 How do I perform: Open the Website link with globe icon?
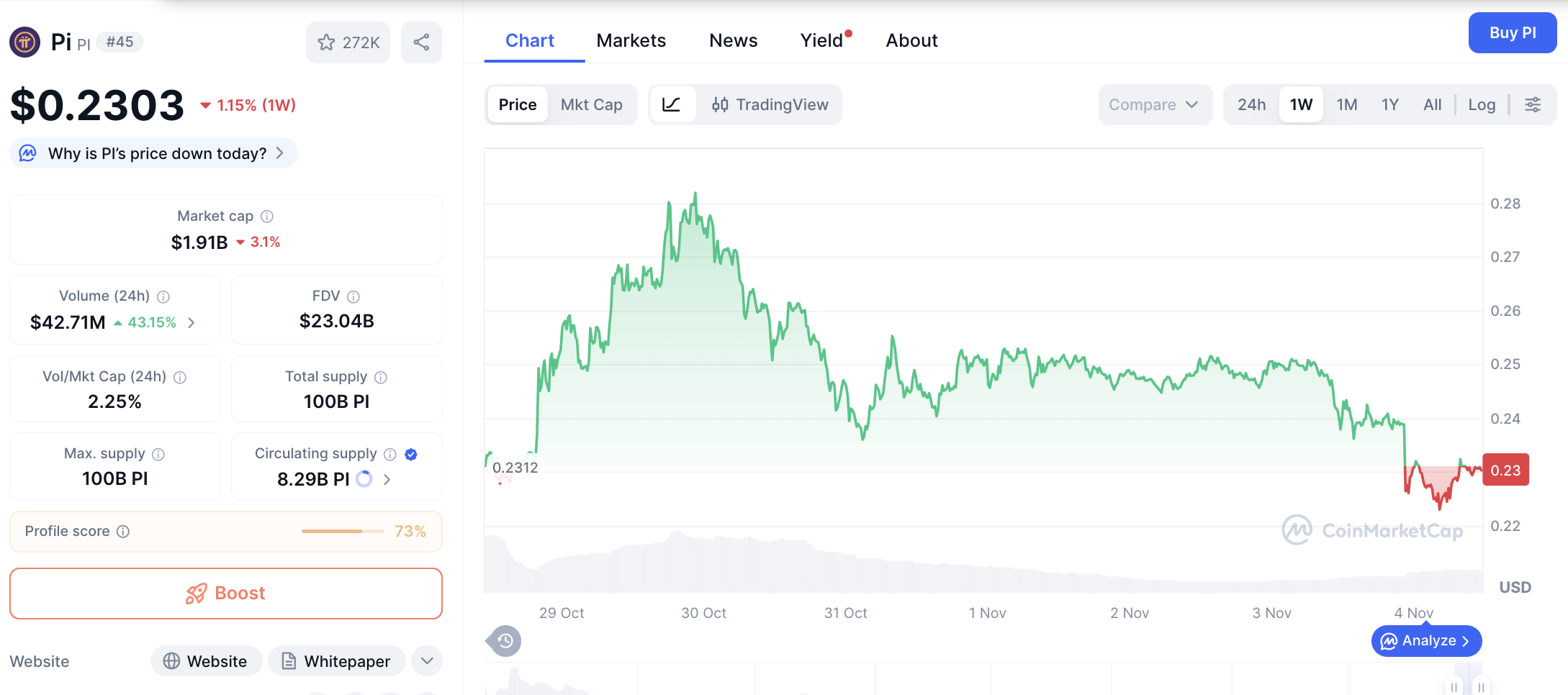206,660
